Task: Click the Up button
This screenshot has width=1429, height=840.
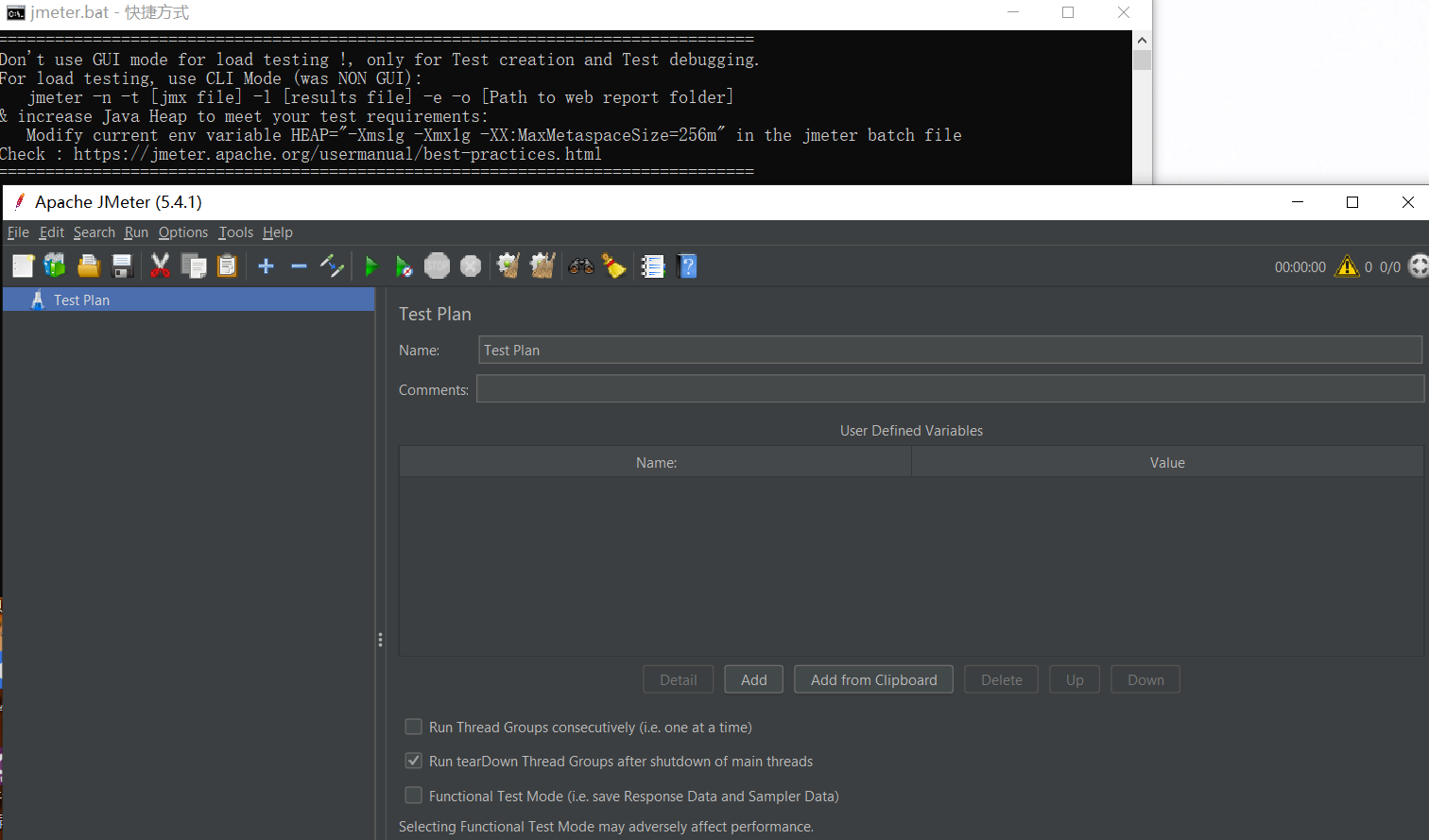Action: click(1075, 679)
